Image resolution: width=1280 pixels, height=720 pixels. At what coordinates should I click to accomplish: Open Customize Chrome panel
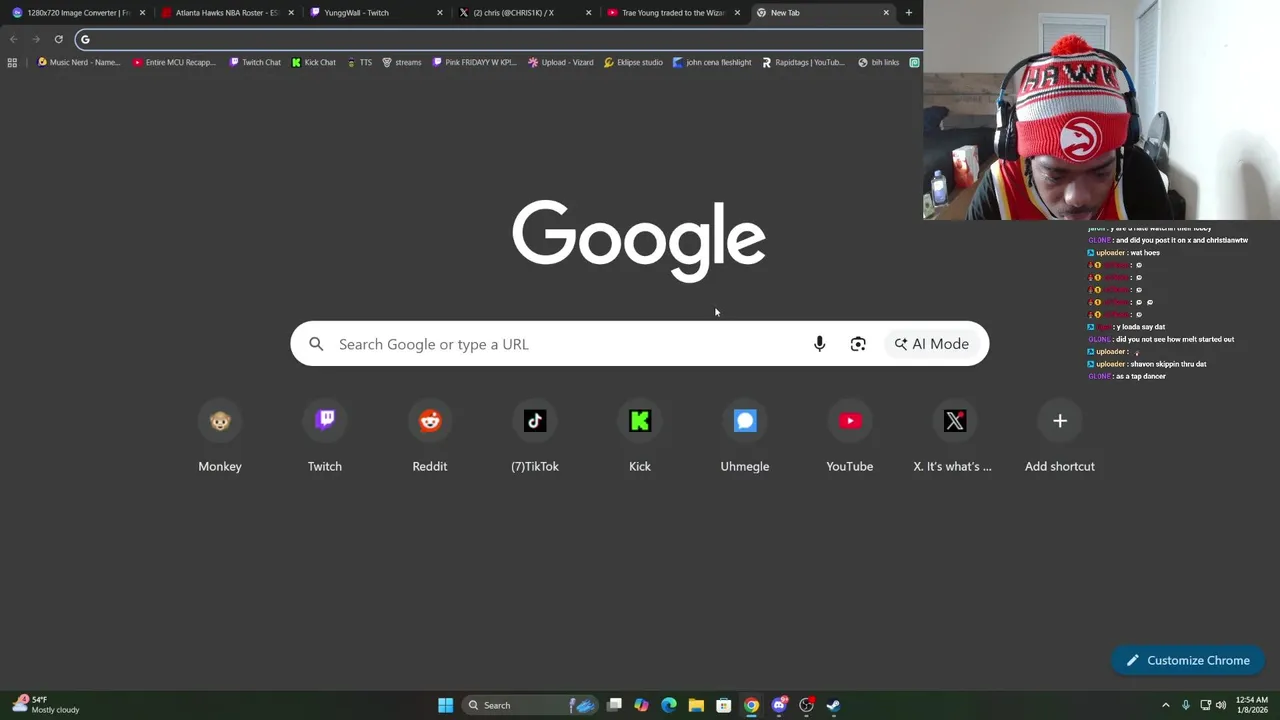pos(1188,660)
